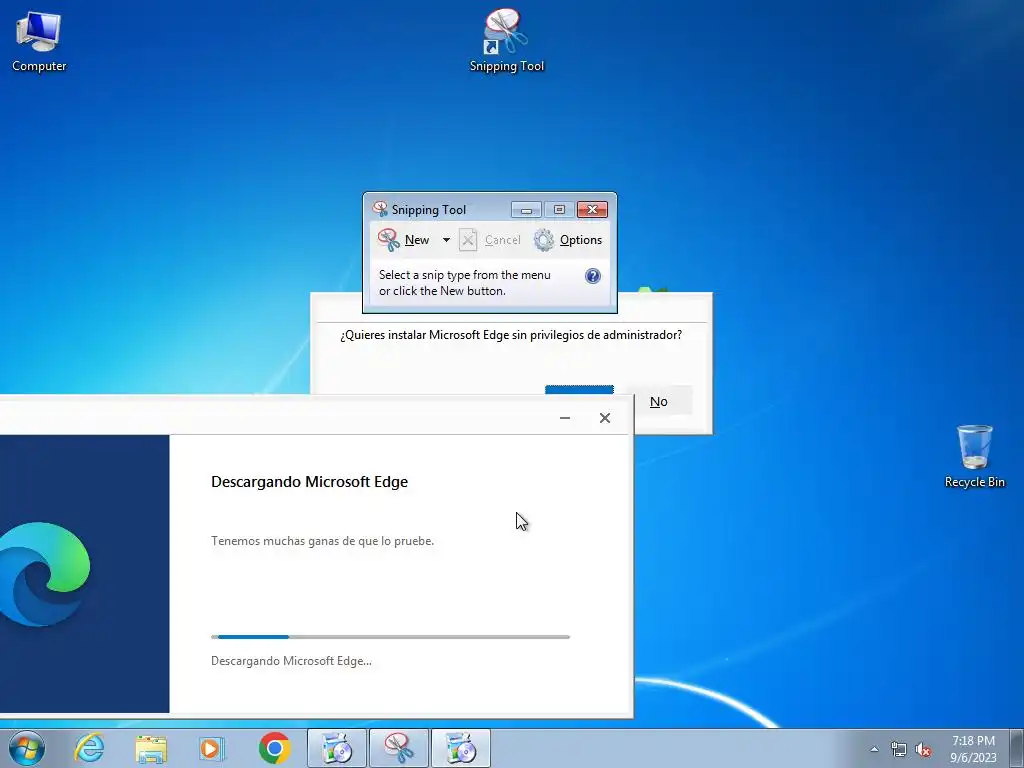This screenshot has width=1024, height=768.
Task: Minimize the Snipping Tool window
Action: pos(526,210)
